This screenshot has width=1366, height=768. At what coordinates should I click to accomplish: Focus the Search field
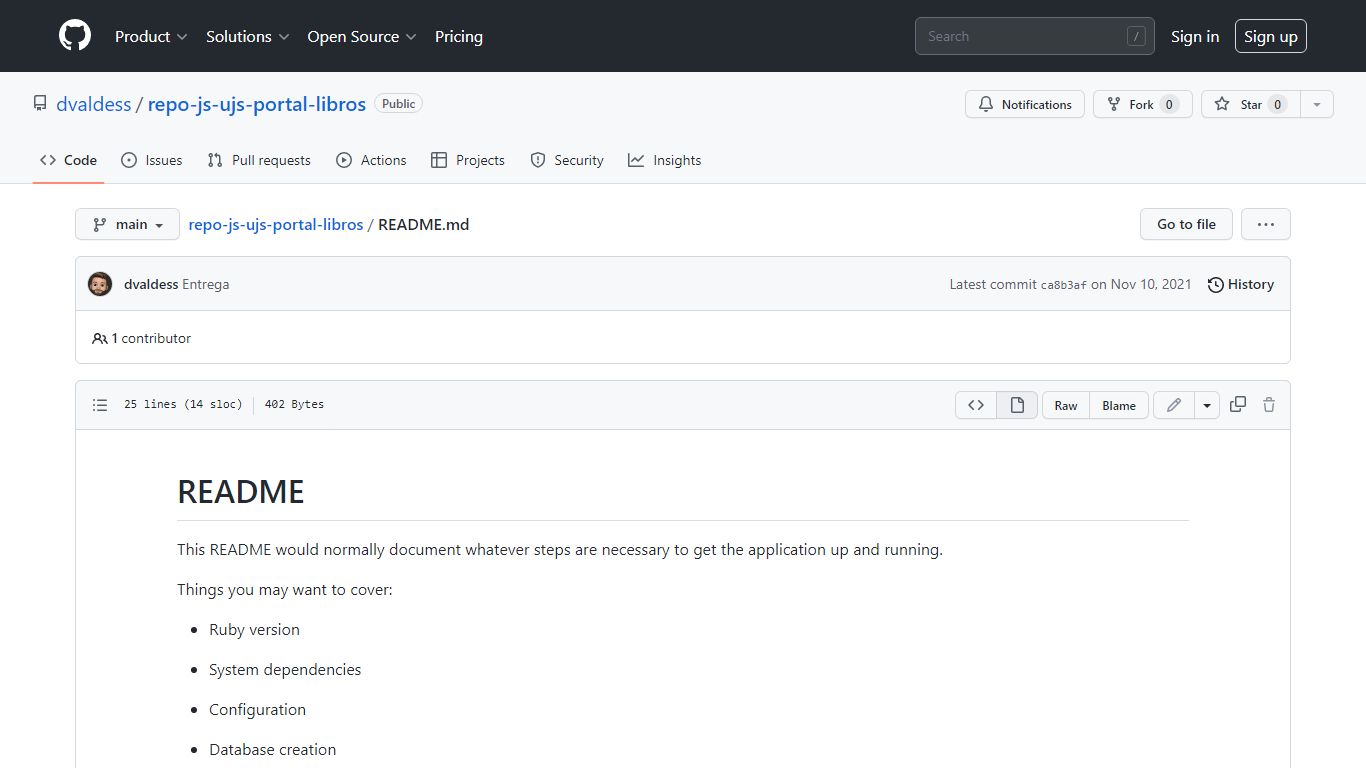[x=1035, y=36]
